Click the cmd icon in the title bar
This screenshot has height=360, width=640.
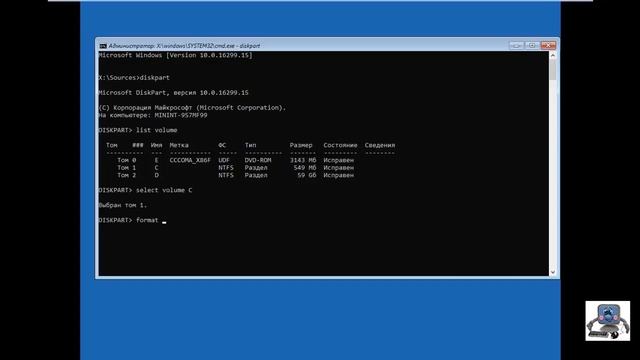click(x=103, y=46)
